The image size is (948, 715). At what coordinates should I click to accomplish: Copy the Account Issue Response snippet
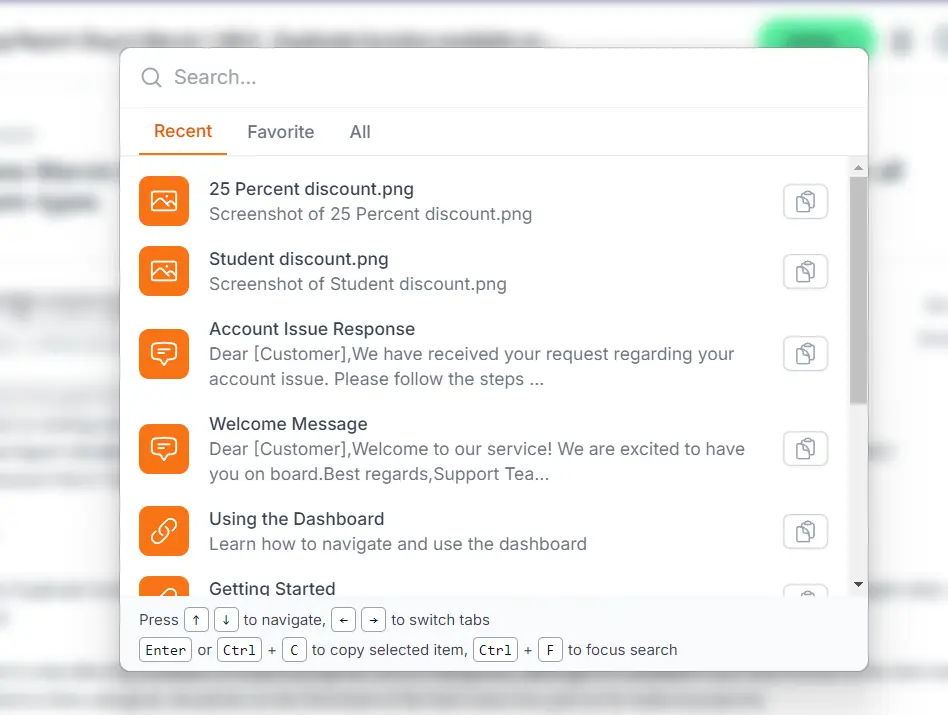[805, 354]
